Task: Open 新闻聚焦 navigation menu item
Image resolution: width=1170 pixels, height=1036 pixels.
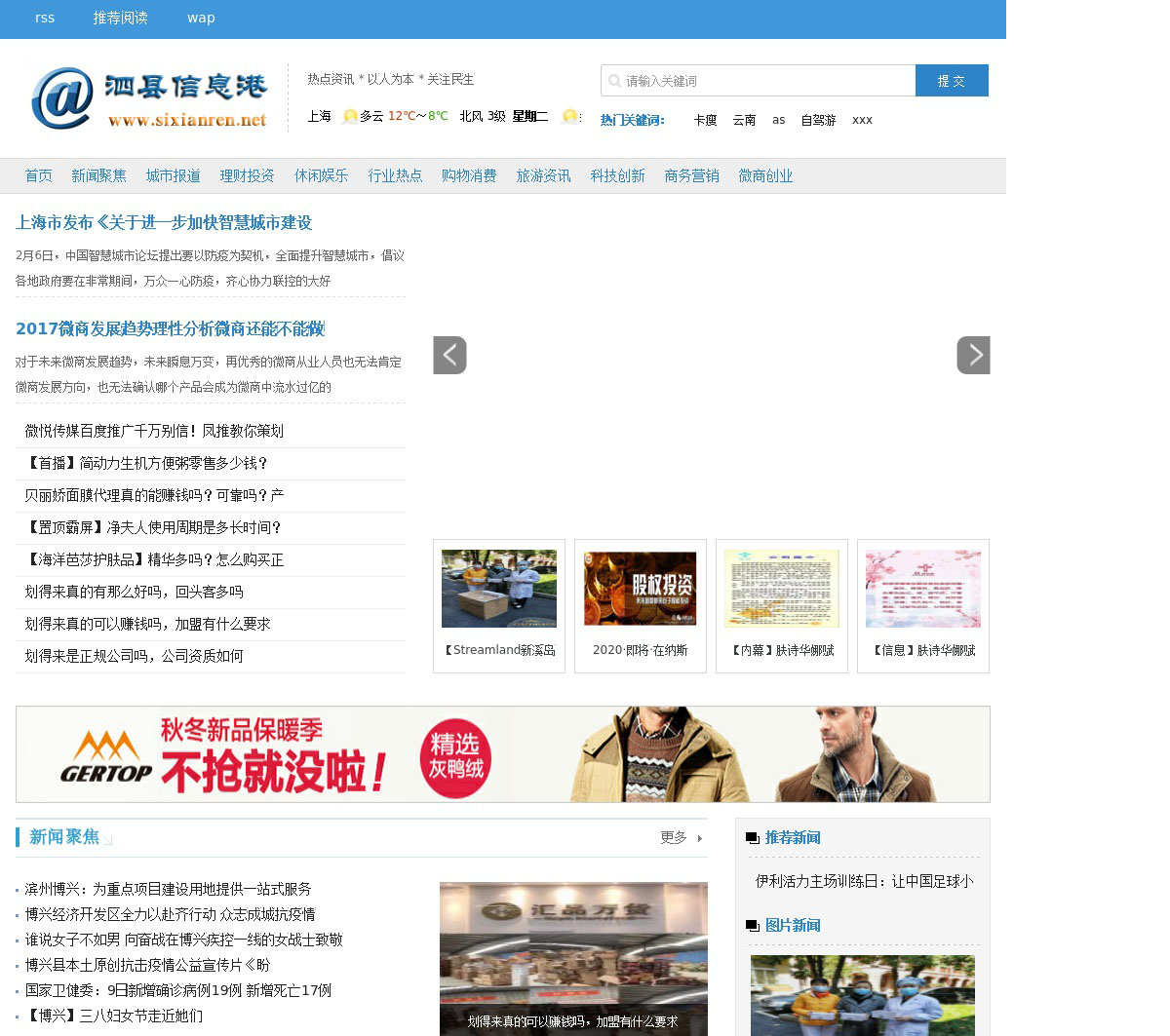Action: click(x=98, y=175)
